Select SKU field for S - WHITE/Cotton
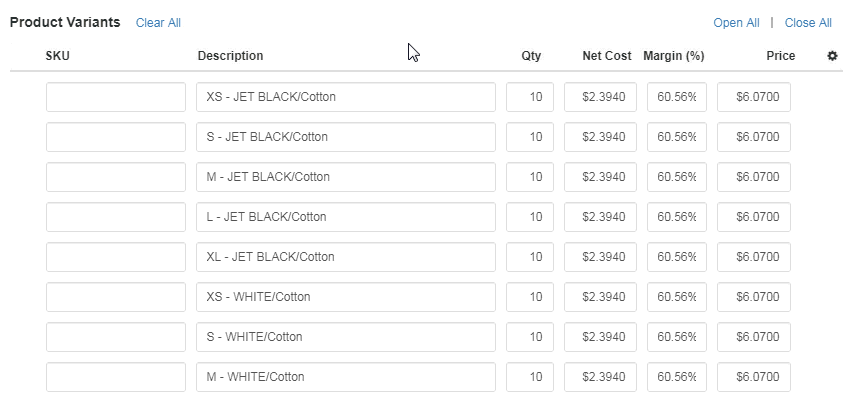 (x=116, y=337)
